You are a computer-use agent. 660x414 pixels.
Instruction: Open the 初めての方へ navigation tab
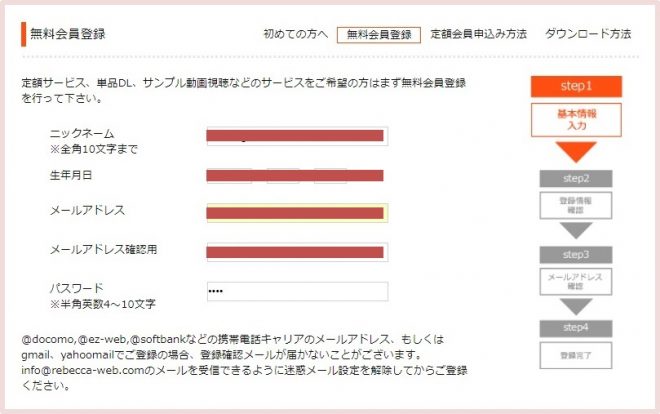click(x=295, y=34)
